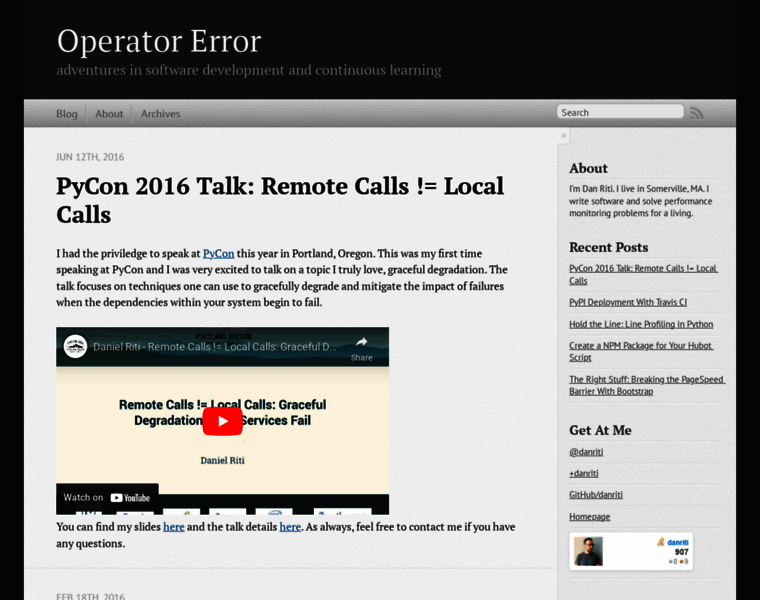
Task: Go to the Blog nav item
Action: pyautogui.click(x=67, y=114)
